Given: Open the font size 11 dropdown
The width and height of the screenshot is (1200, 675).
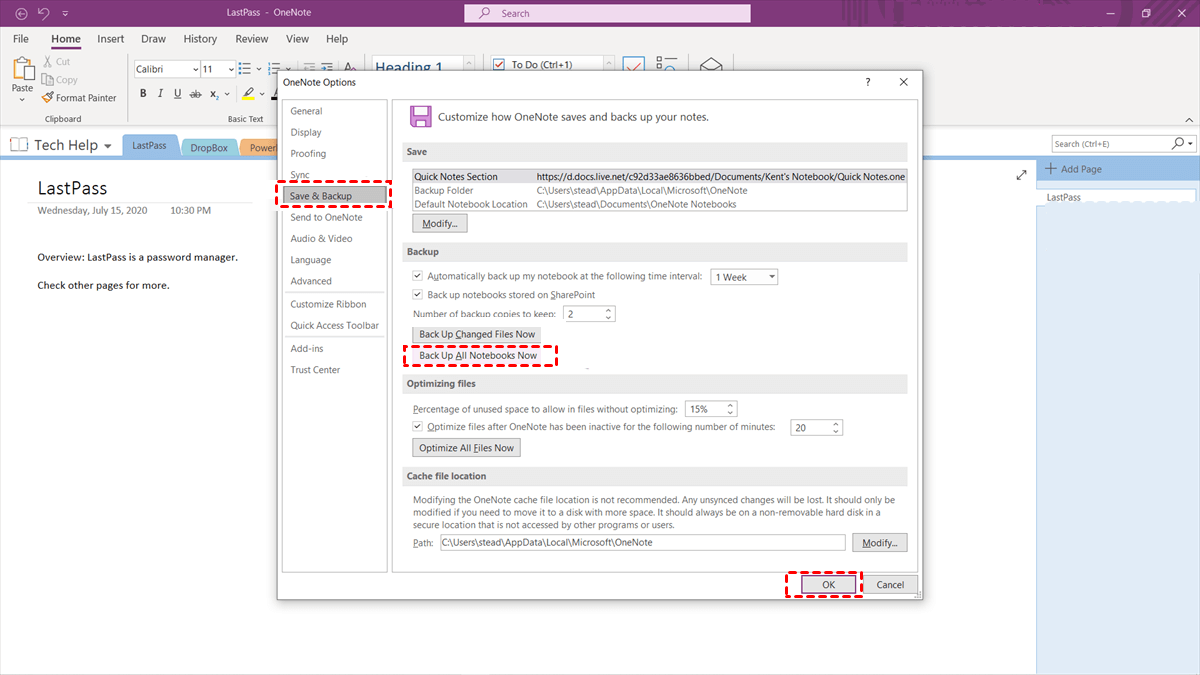Looking at the screenshot, I should coord(231,69).
